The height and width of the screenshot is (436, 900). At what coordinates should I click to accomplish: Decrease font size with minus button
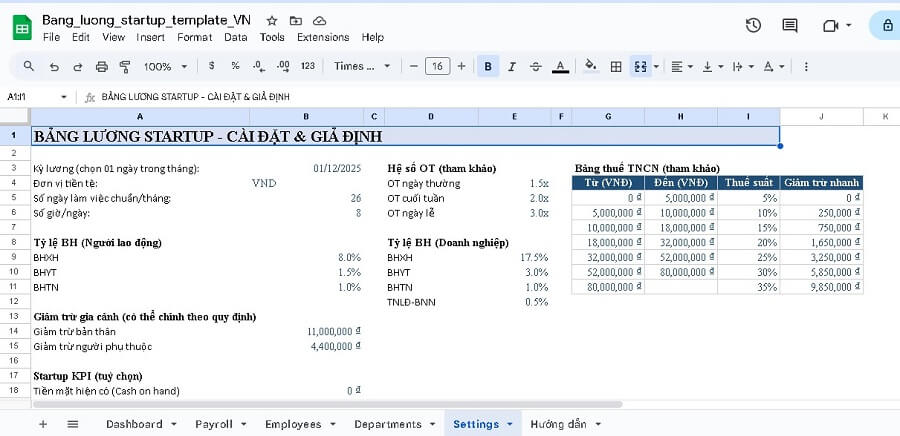(x=414, y=67)
